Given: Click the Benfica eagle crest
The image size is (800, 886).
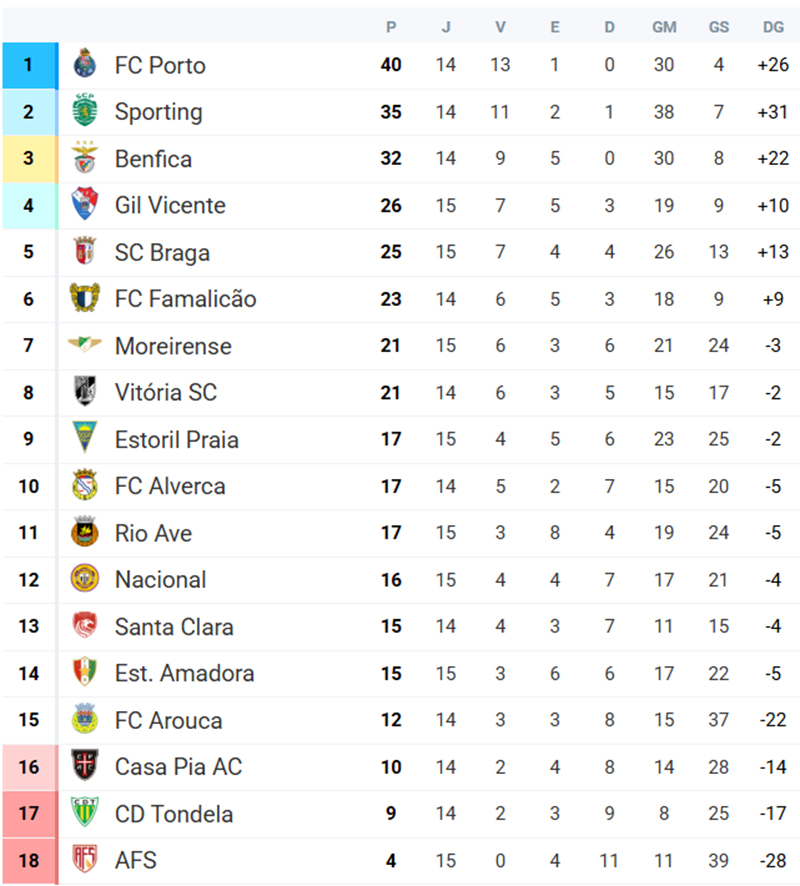Looking at the screenshot, I should tap(84, 158).
